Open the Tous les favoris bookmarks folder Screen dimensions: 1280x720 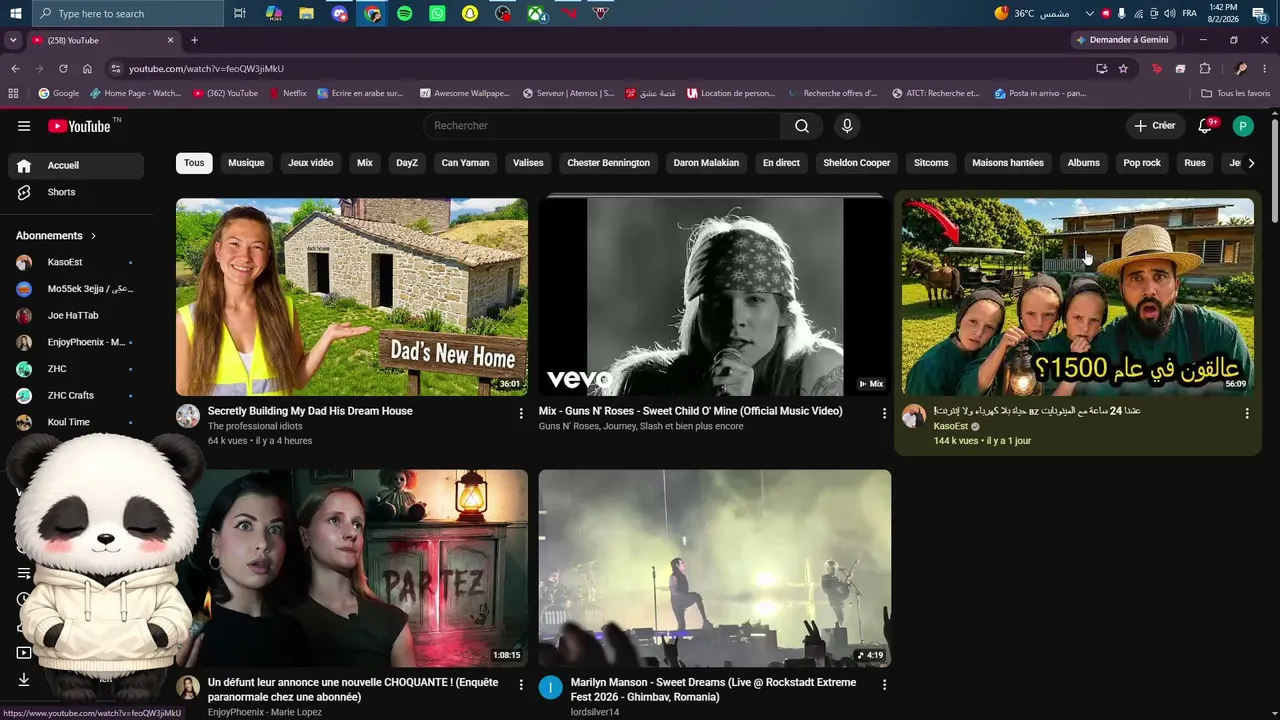[x=1236, y=93]
